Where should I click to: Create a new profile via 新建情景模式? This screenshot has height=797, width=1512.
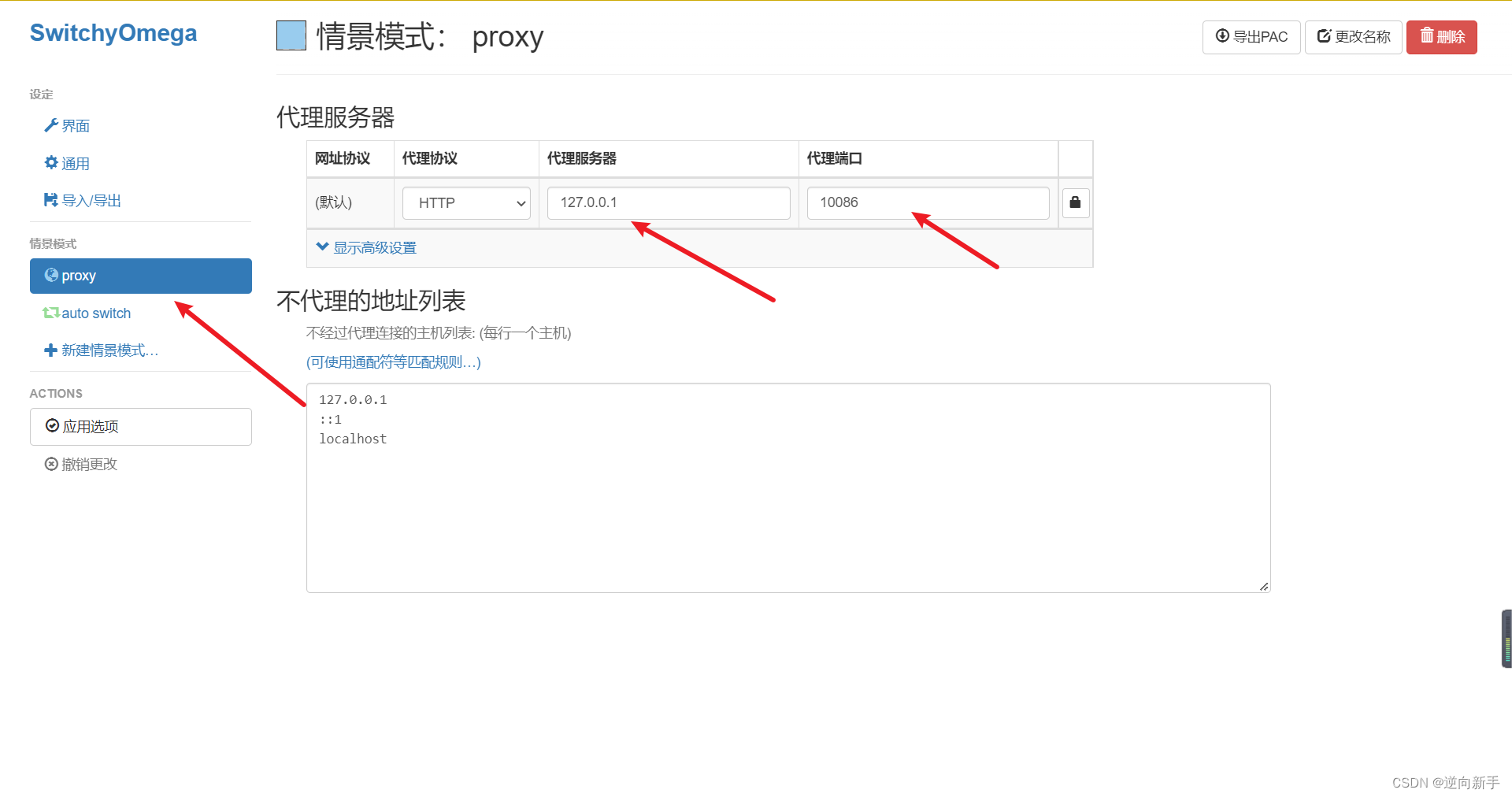tap(141, 350)
